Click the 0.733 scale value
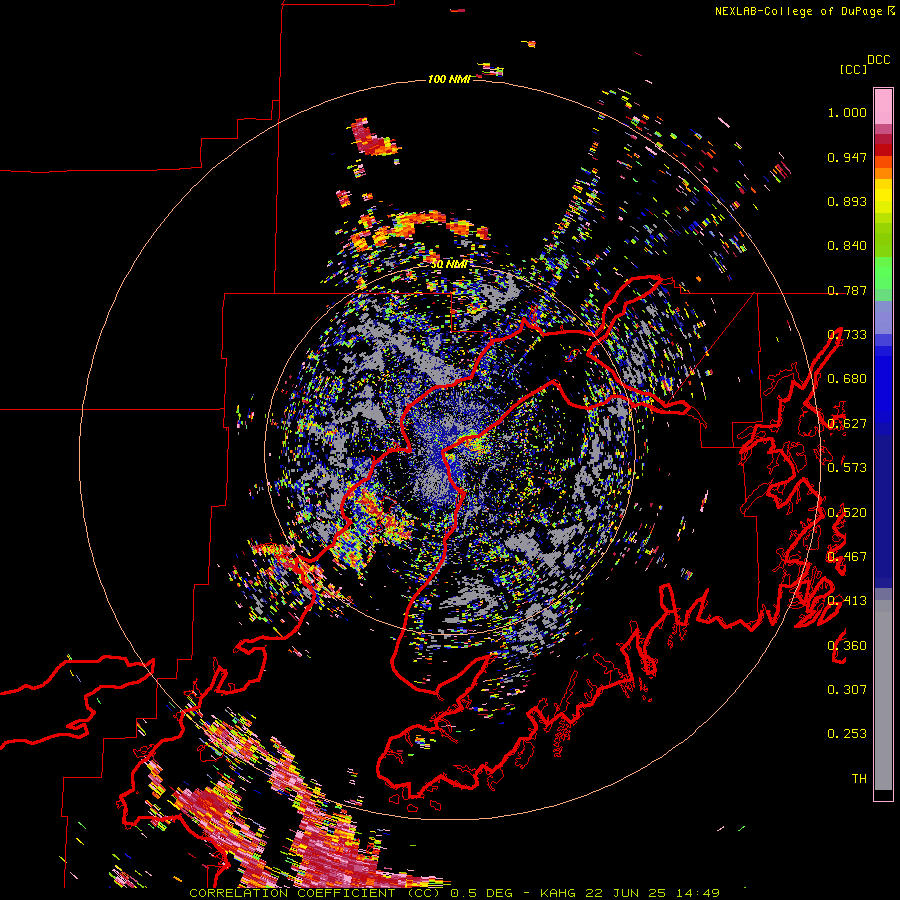Viewport: 900px width, 900px height. click(847, 335)
